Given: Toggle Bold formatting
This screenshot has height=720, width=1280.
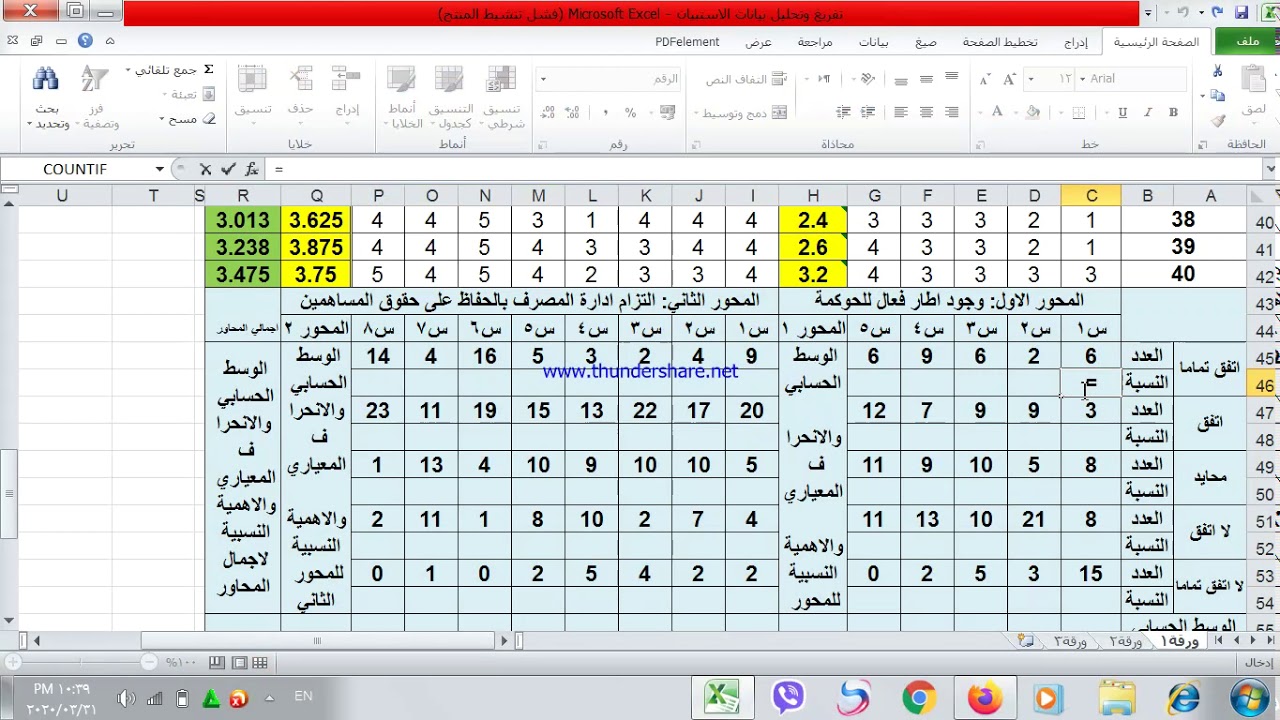Looking at the screenshot, I should pyautogui.click(x=1172, y=112).
